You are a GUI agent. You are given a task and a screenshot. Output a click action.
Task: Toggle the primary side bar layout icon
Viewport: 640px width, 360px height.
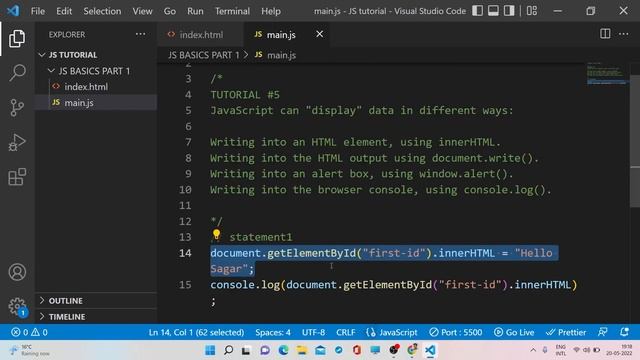tap(478, 11)
